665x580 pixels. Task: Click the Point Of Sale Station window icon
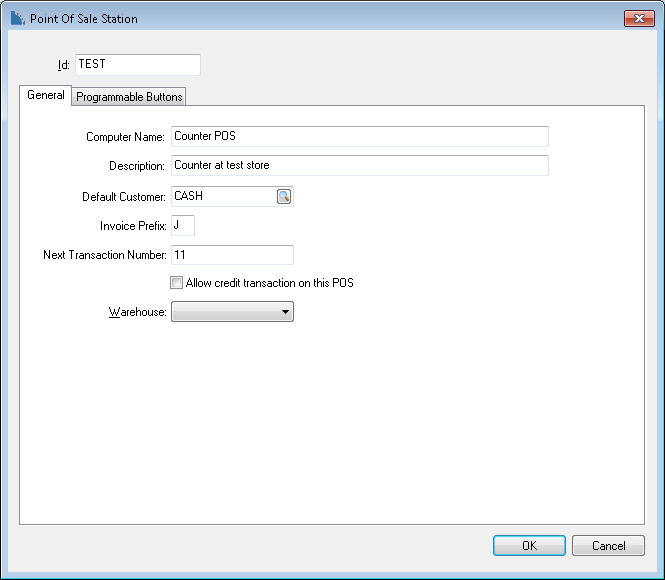click(17, 18)
